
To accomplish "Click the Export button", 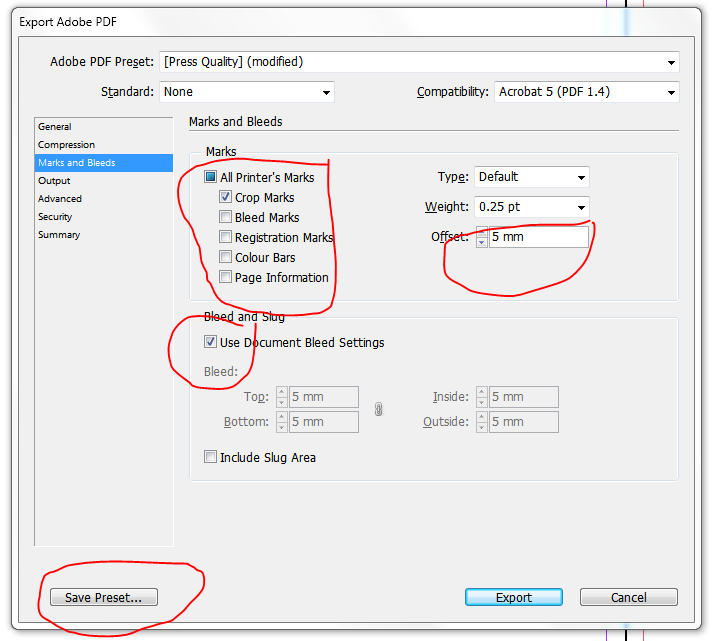I will point(514,597).
